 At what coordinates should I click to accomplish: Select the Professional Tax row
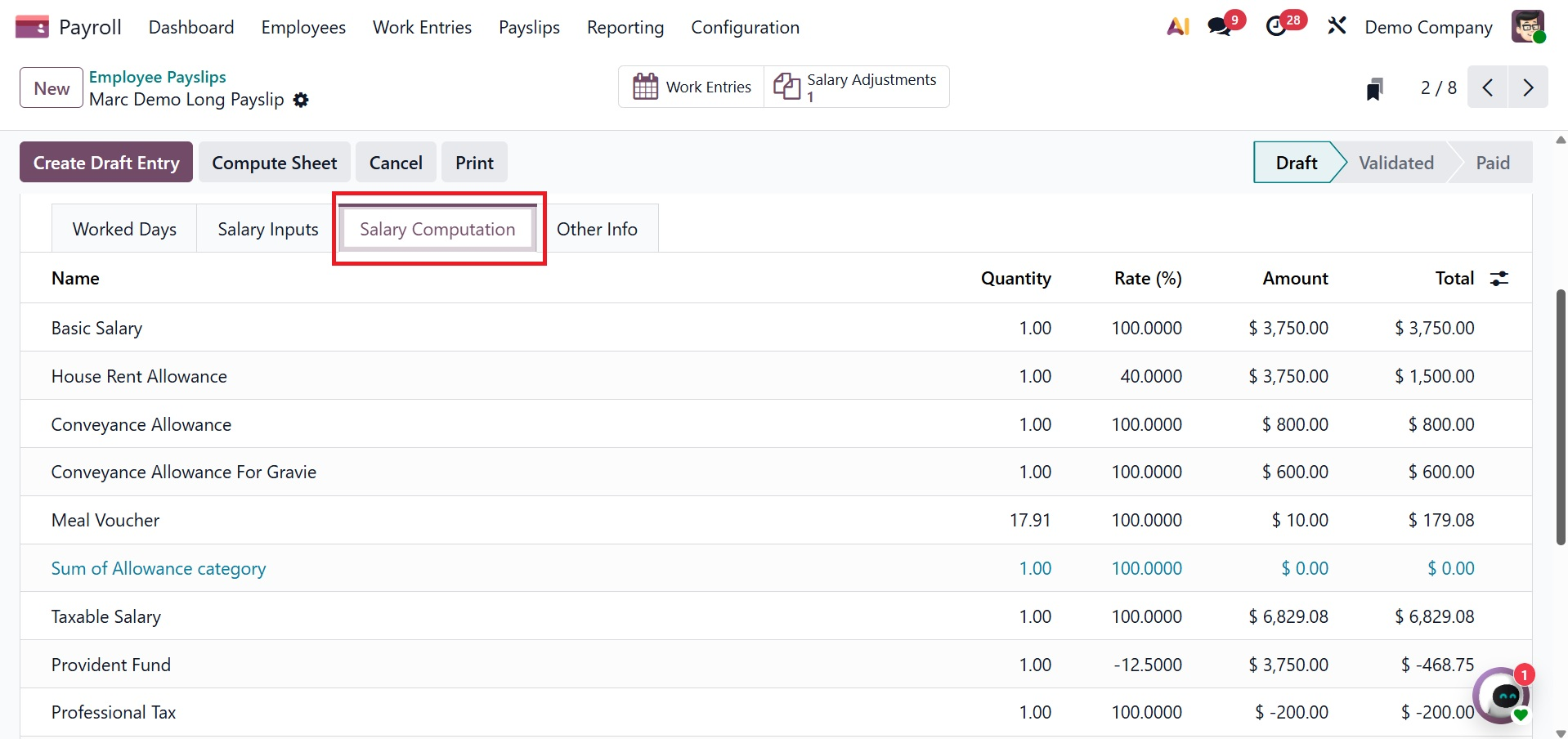point(776,713)
